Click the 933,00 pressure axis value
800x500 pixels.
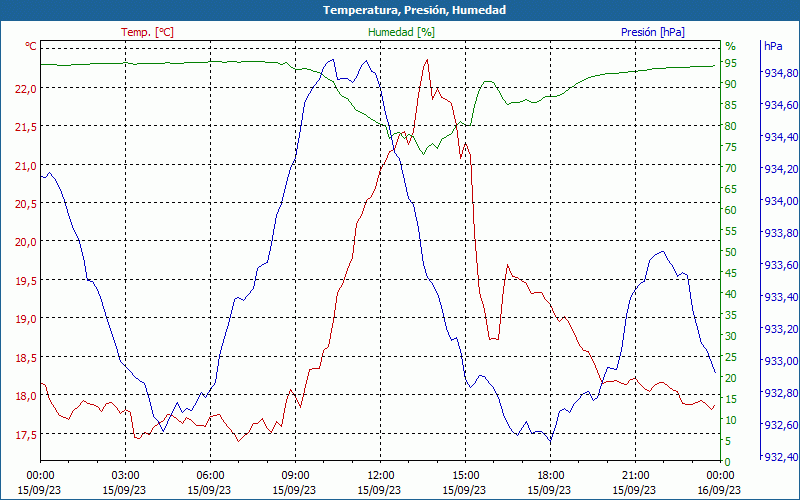pos(781,361)
